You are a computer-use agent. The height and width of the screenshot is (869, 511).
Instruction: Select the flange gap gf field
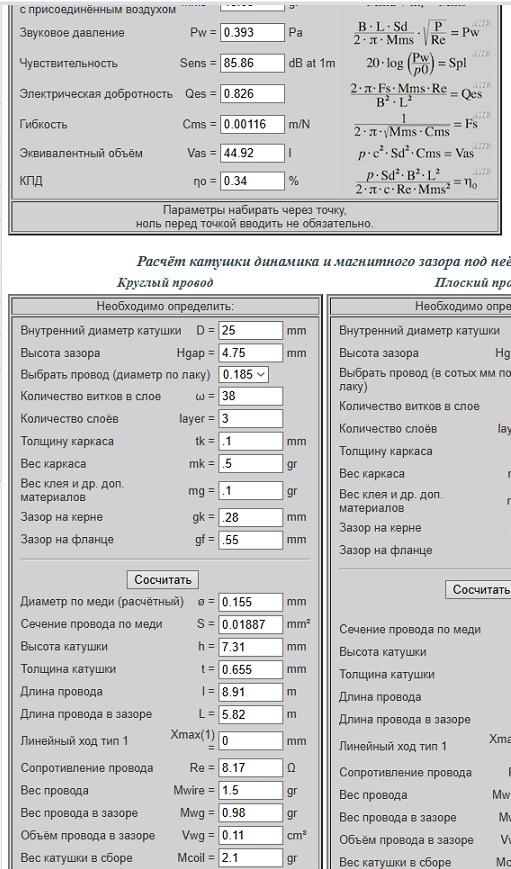(x=251, y=540)
